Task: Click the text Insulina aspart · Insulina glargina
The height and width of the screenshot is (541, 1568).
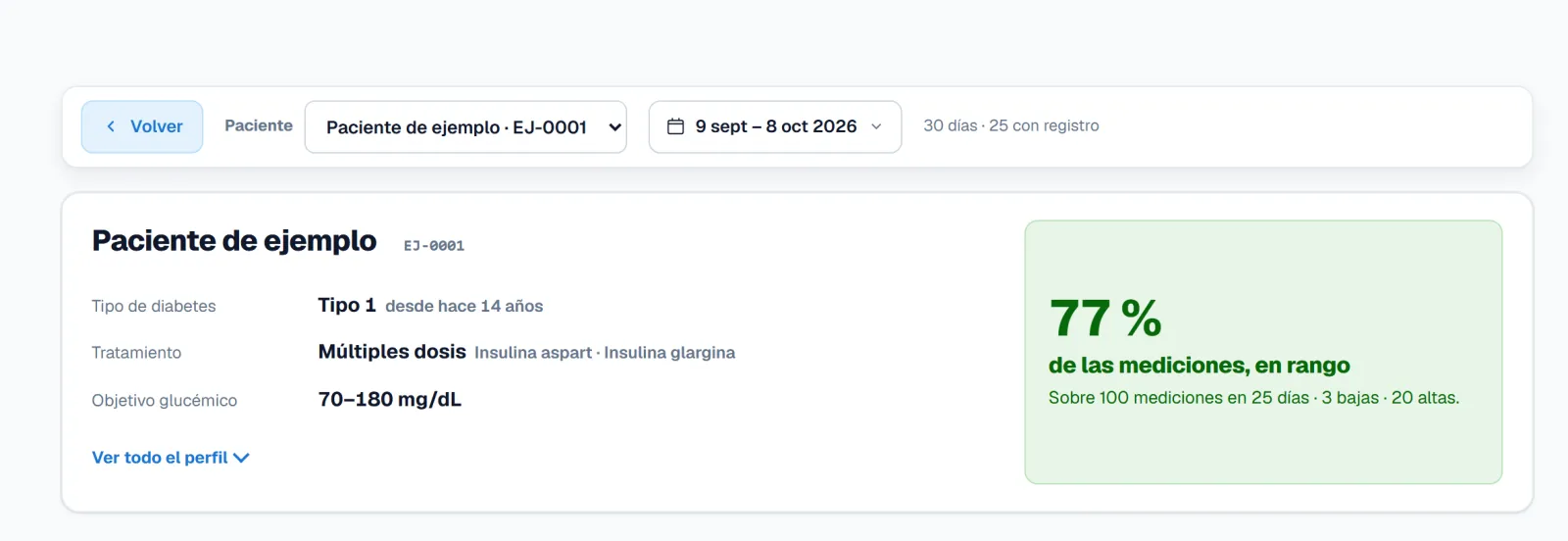Action: tap(605, 353)
